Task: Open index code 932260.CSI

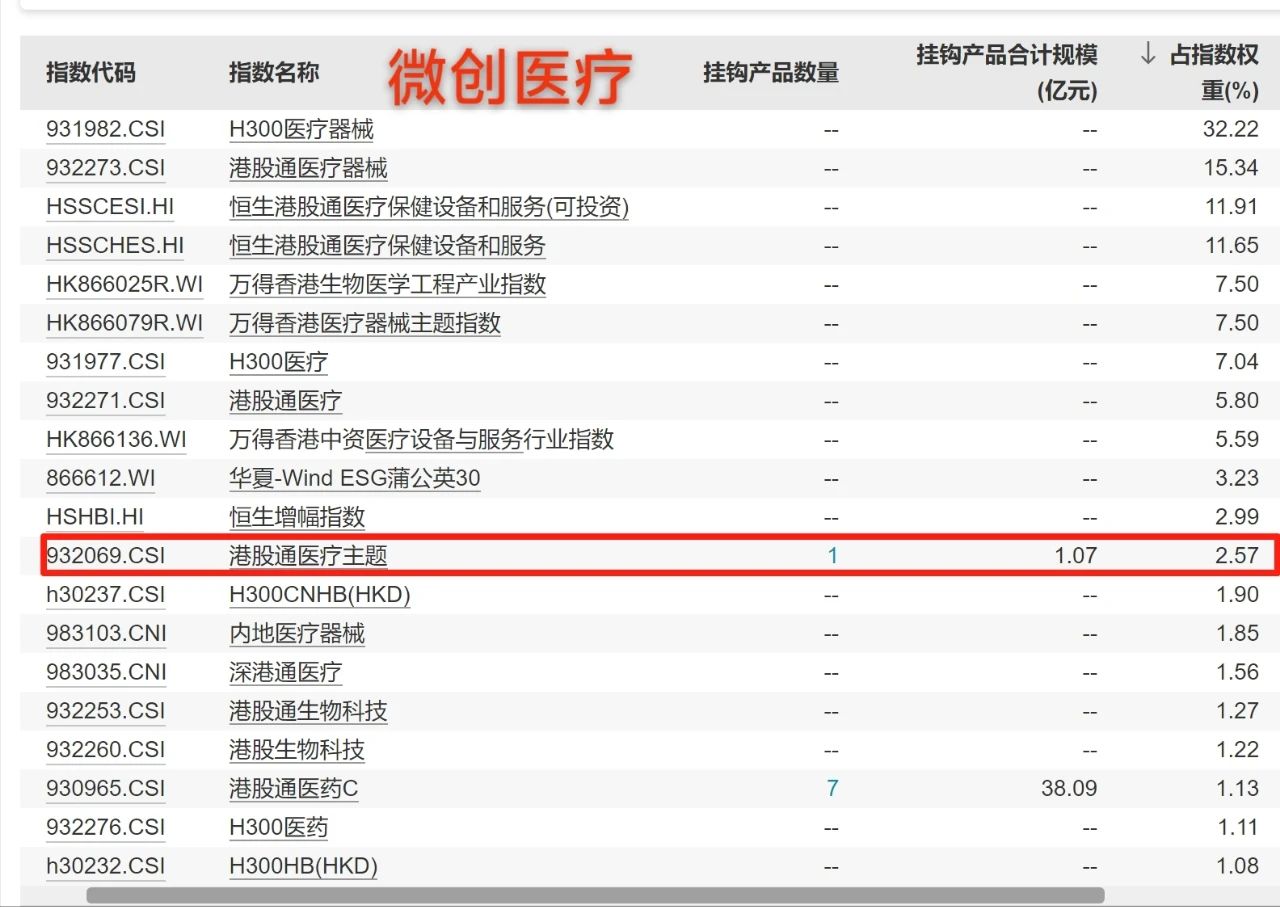Action: (105, 749)
